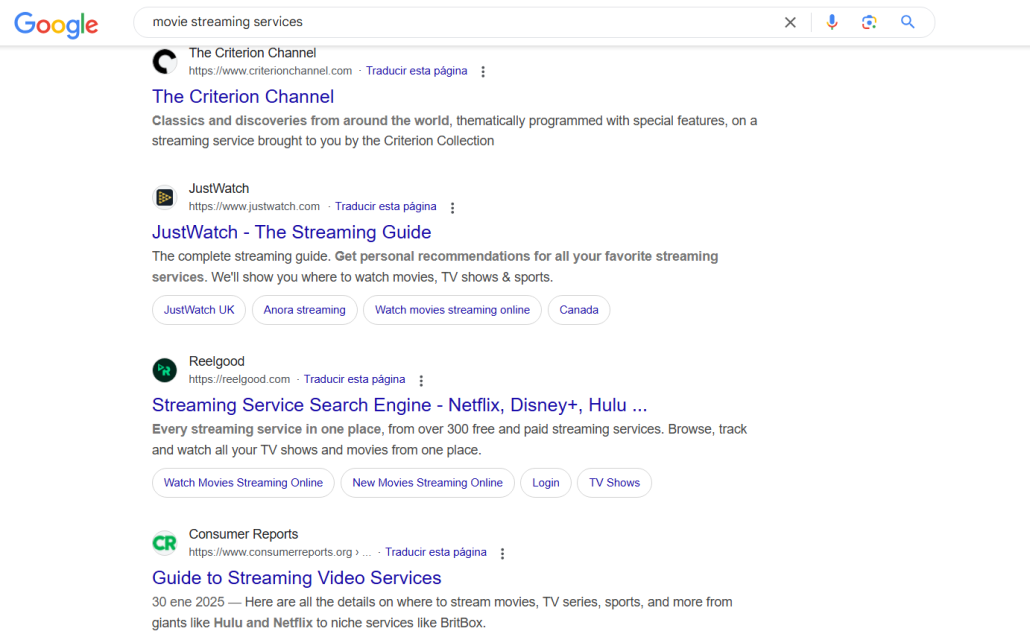Open the three-dot menu for Reelgood result
Screen dimensions: 1030x637
pos(421,380)
